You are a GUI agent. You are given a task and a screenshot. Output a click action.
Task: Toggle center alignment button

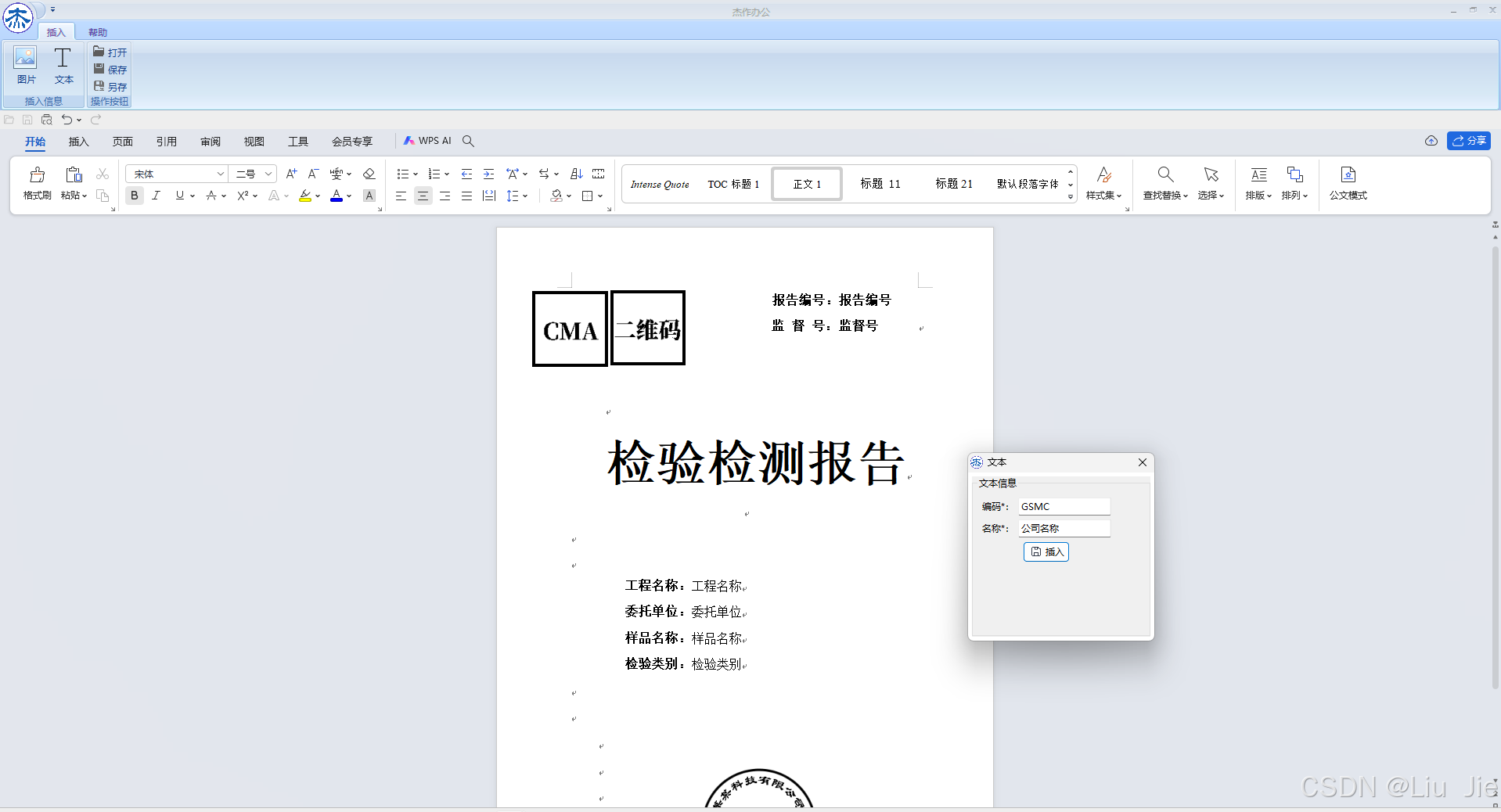423,196
